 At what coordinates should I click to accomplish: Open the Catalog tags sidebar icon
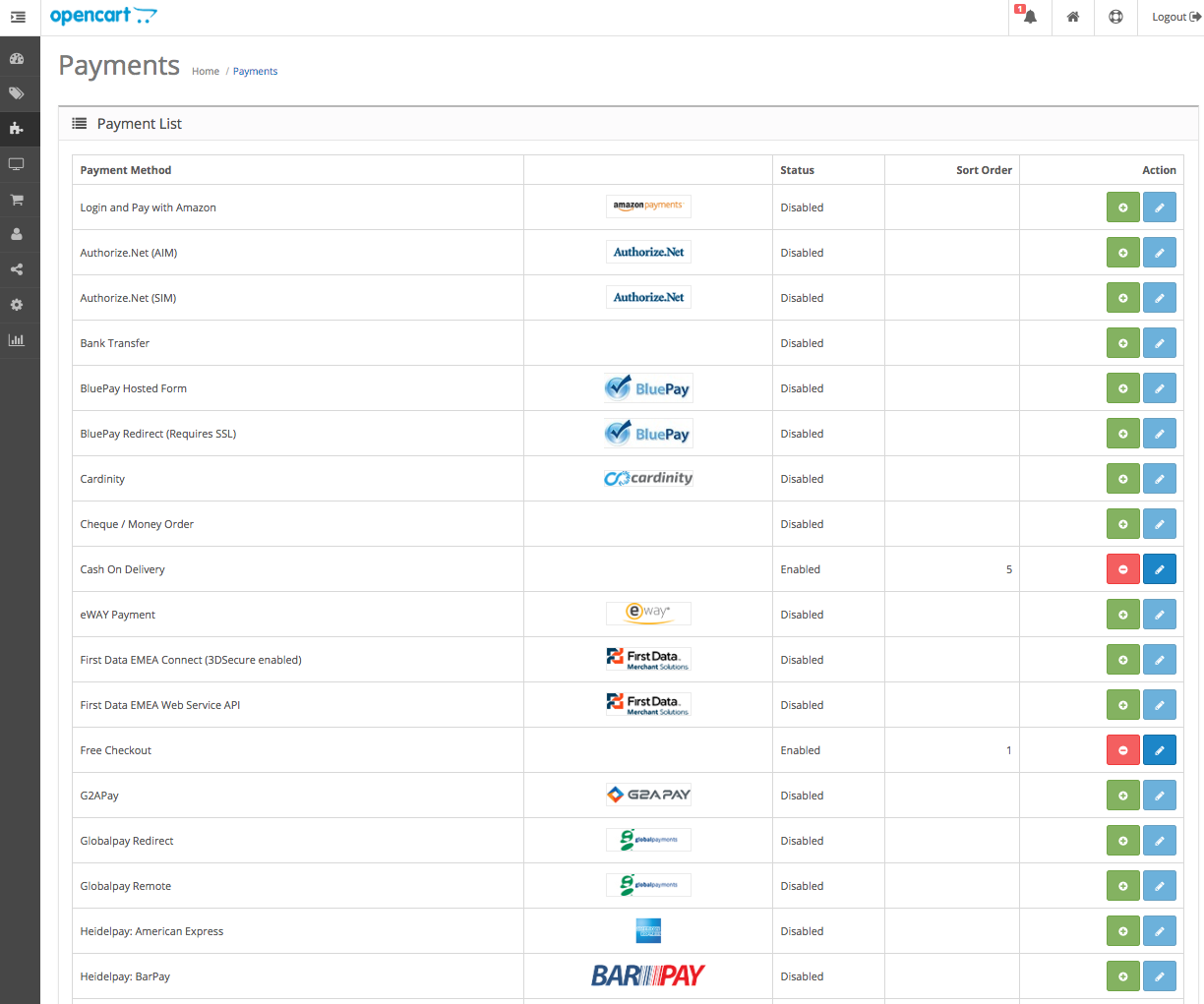(17, 93)
